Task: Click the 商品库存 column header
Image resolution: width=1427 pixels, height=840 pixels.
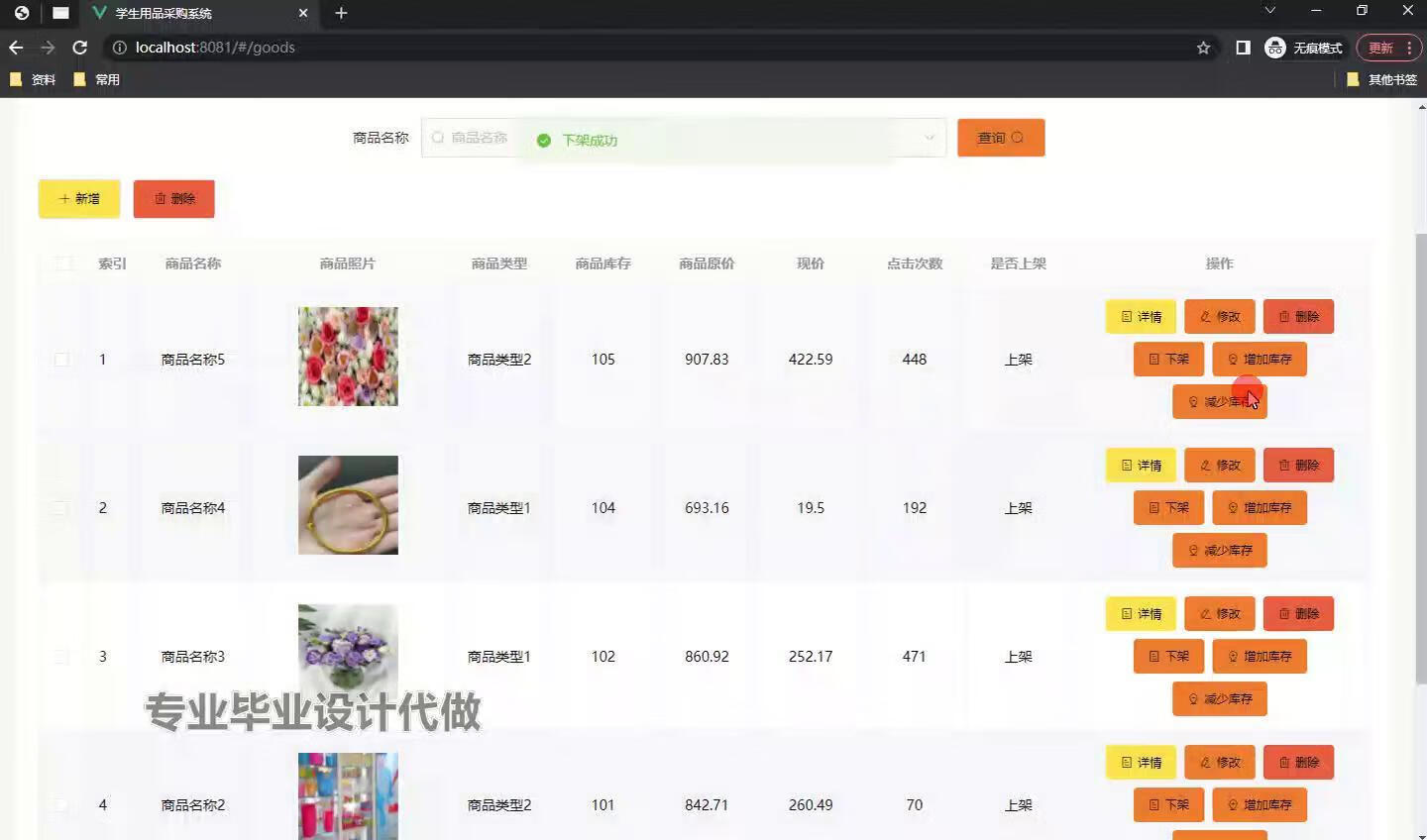Action: pyautogui.click(x=603, y=263)
